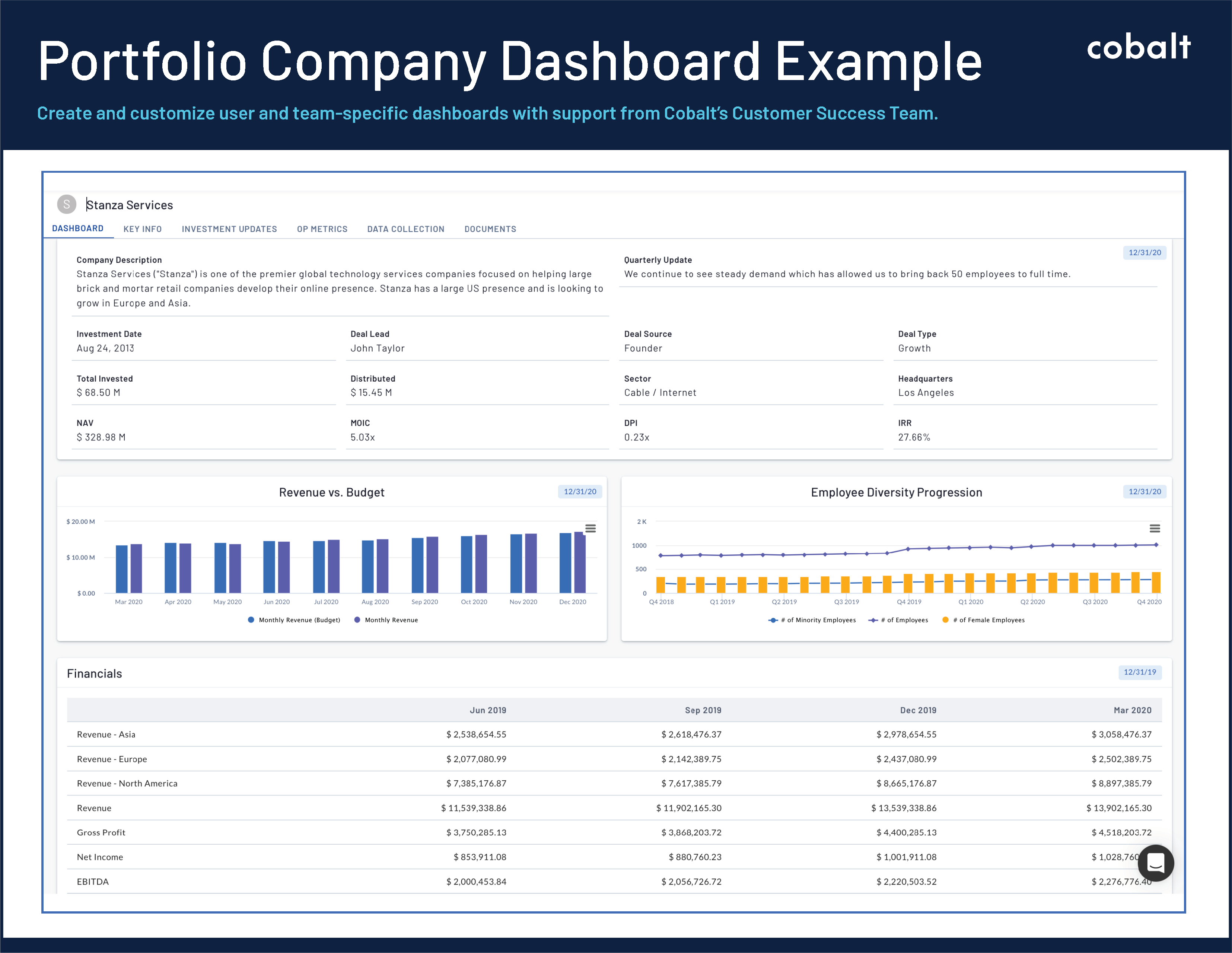Click the MOIC value 5.03x
The image size is (1232, 953).
(363, 437)
